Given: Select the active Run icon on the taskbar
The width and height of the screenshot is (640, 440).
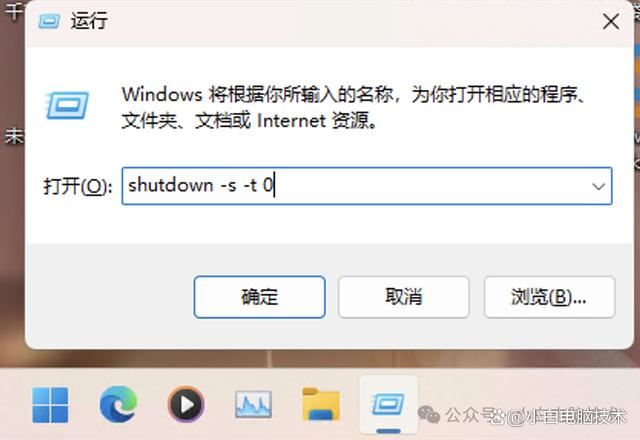Looking at the screenshot, I should (388, 404).
